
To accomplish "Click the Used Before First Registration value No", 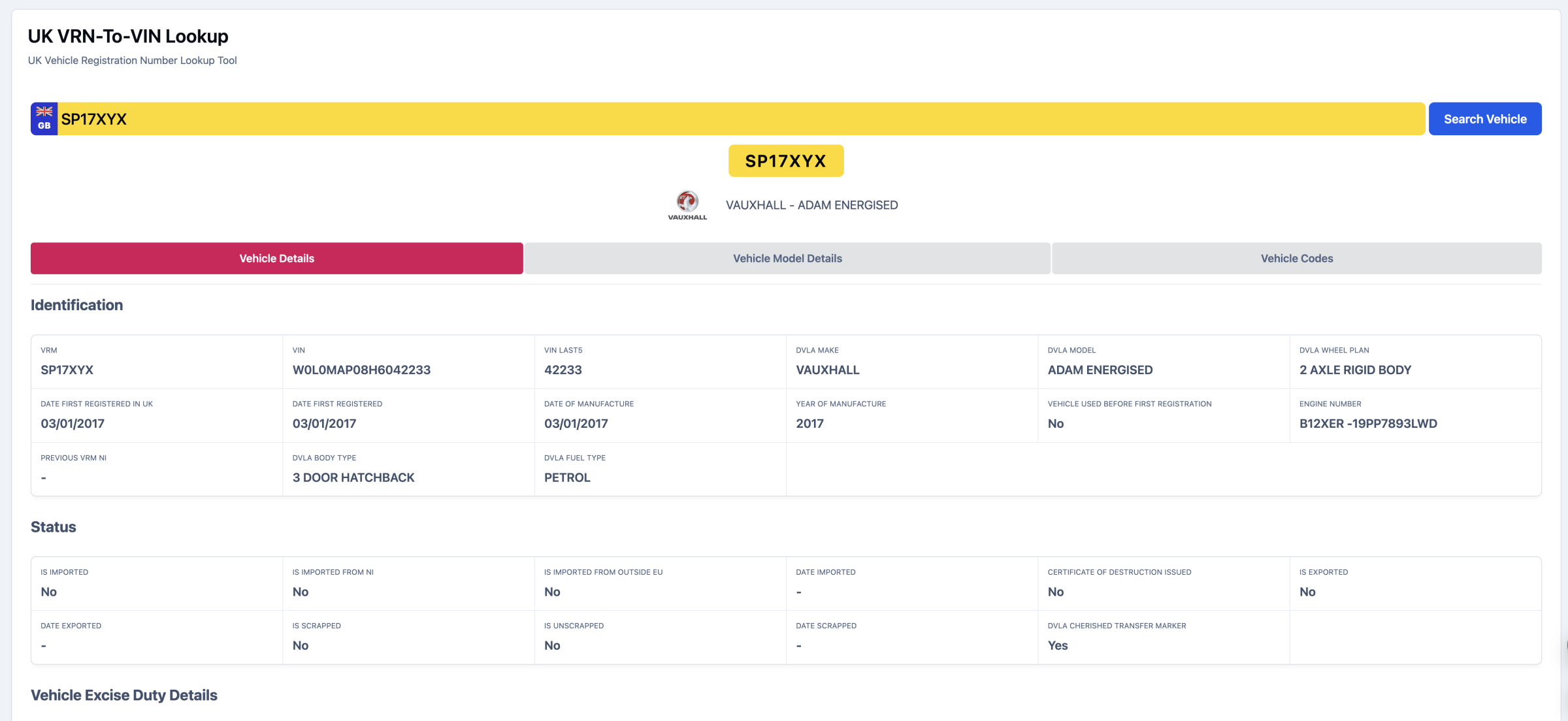I will coord(1056,424).
